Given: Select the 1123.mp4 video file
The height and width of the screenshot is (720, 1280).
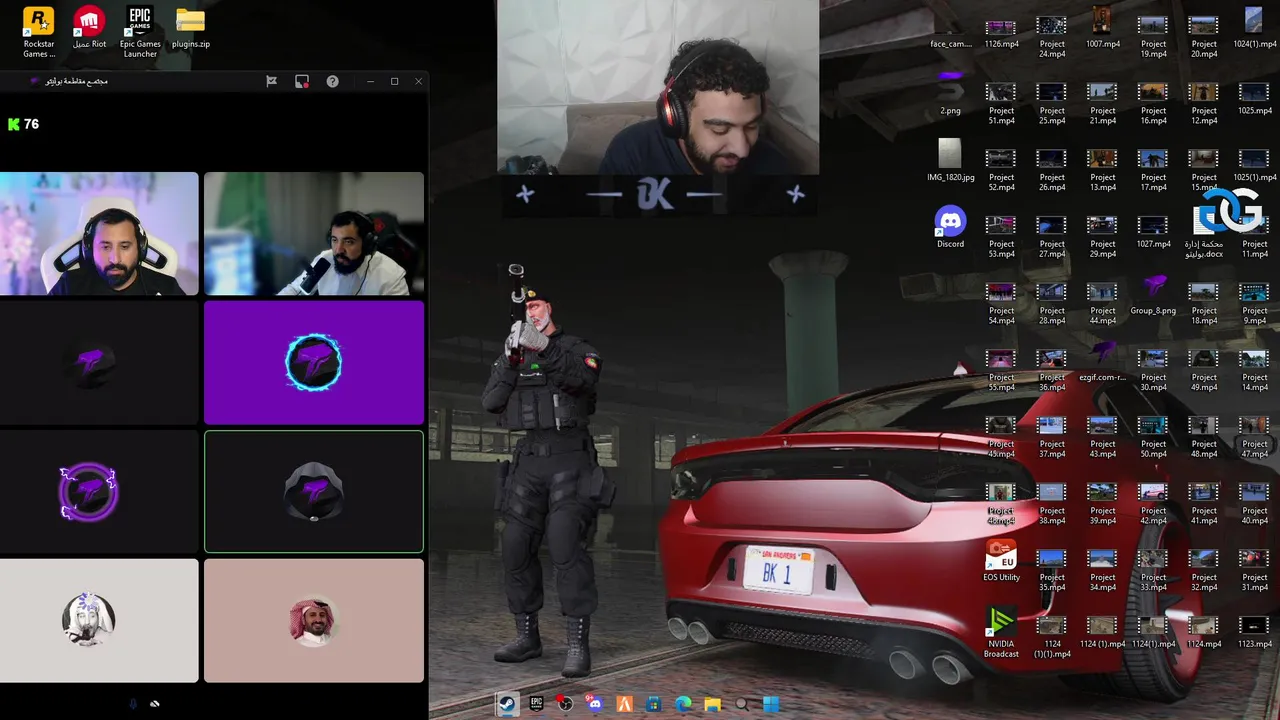Looking at the screenshot, I should (x=1254, y=633).
